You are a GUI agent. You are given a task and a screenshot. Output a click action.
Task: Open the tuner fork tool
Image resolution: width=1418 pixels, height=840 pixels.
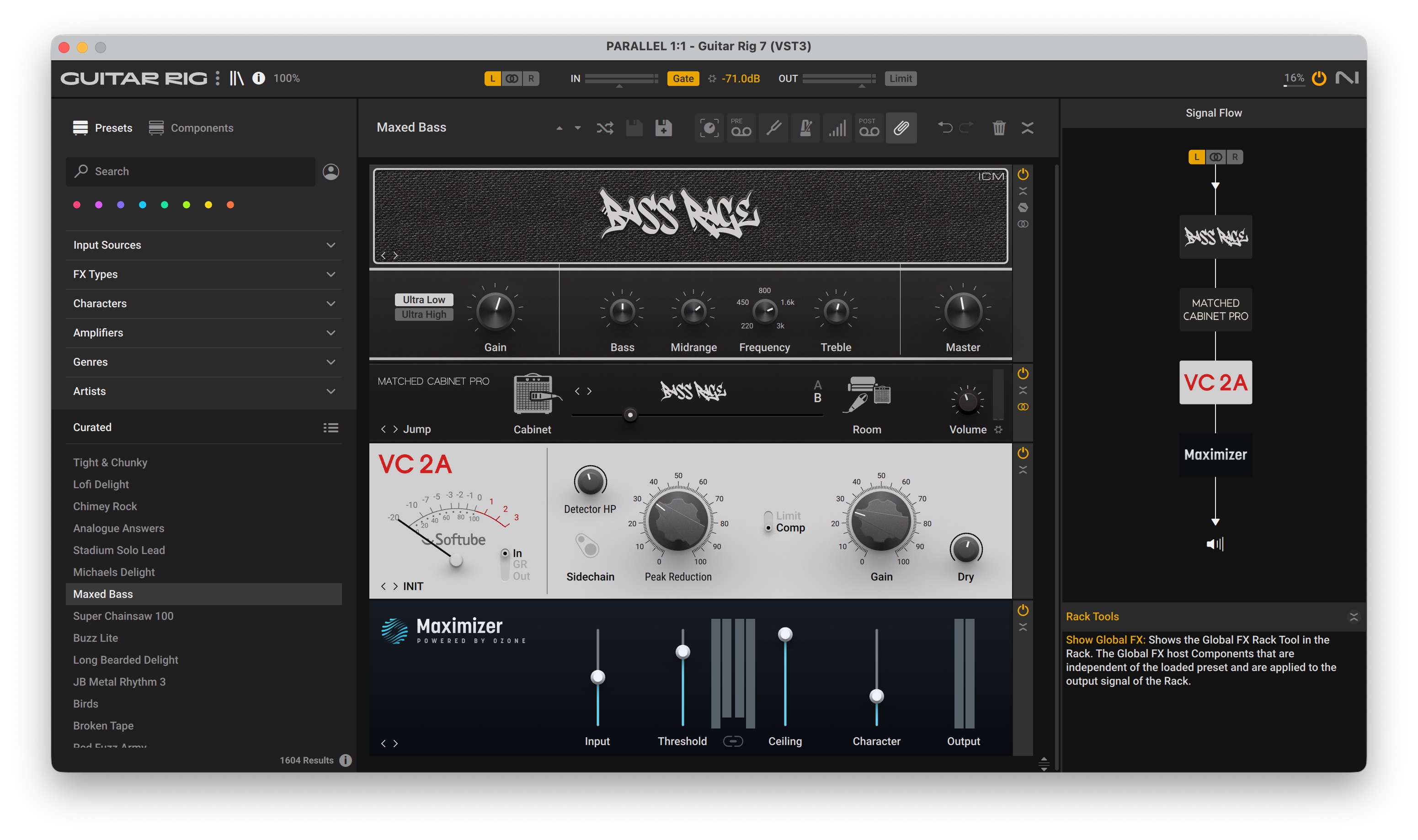(773, 128)
